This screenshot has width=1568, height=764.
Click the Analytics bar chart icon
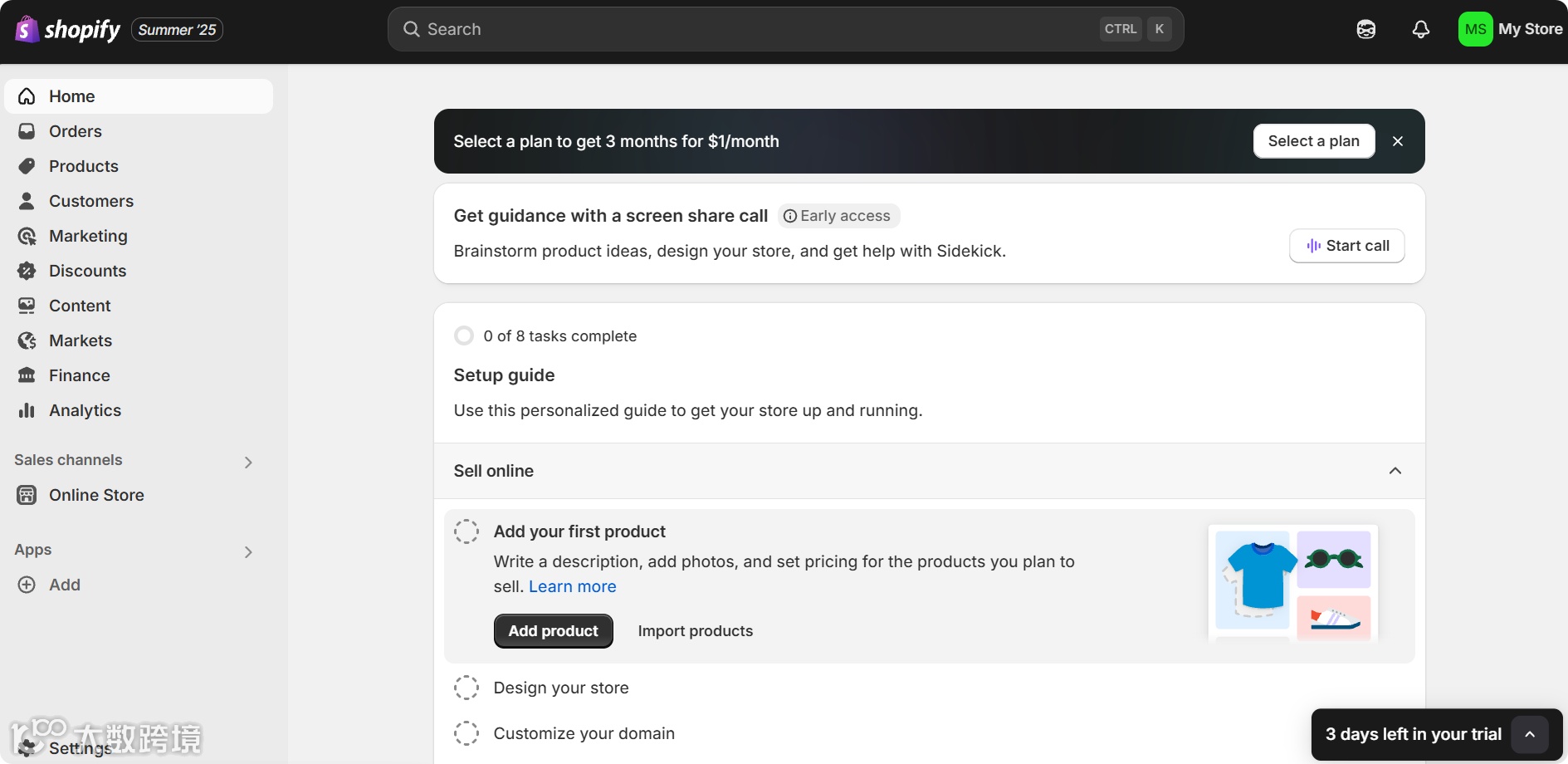click(27, 410)
